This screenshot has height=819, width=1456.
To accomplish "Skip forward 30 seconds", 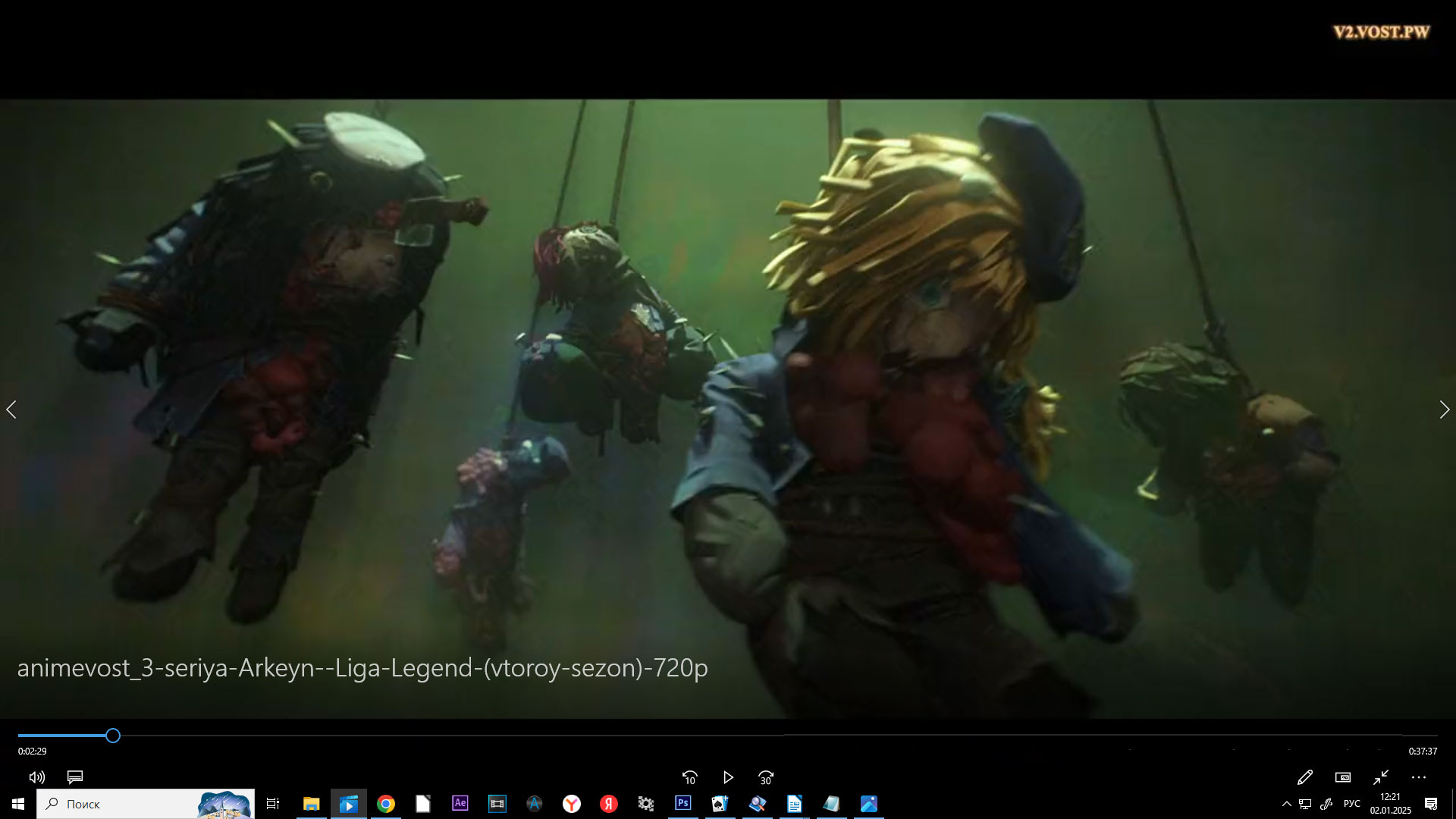I will 766,777.
